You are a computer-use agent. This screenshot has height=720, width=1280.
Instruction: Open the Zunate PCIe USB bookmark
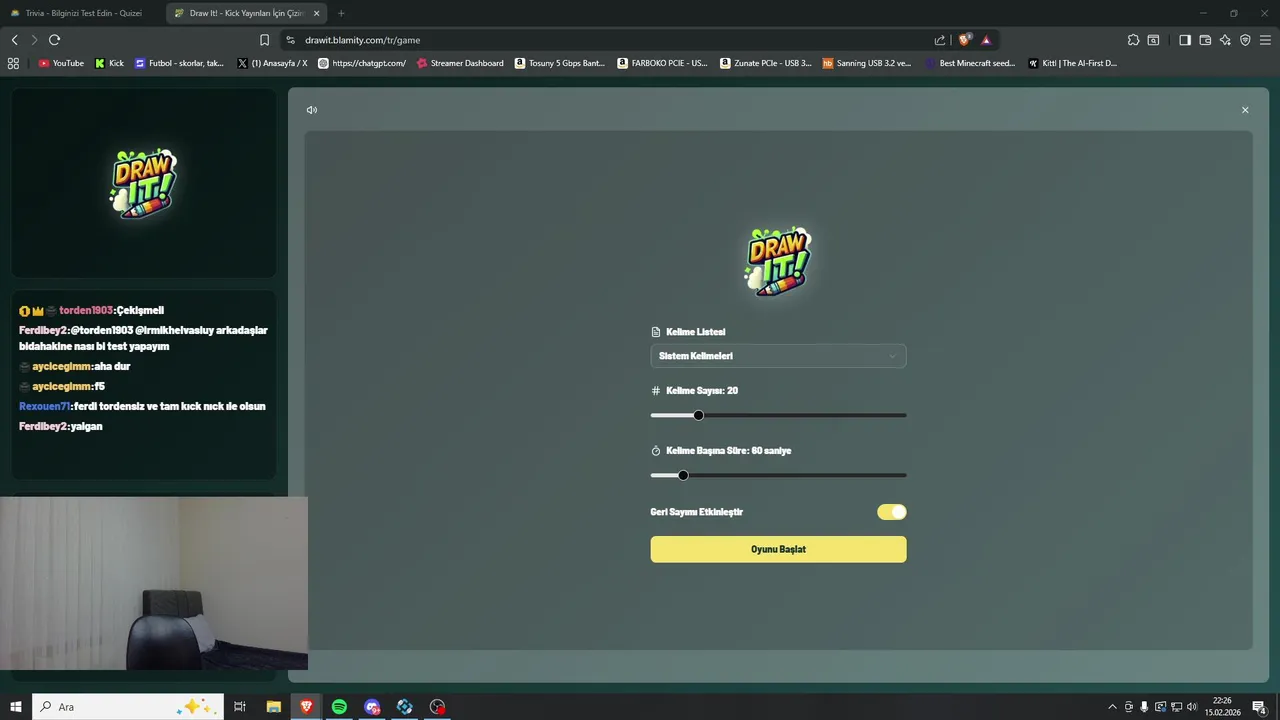click(765, 63)
